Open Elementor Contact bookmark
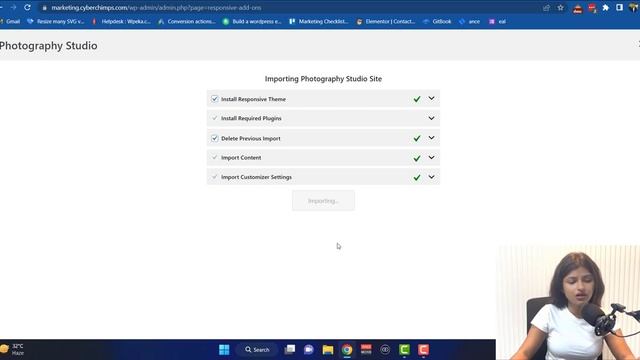Screen dimensions: 640x360 386,21
